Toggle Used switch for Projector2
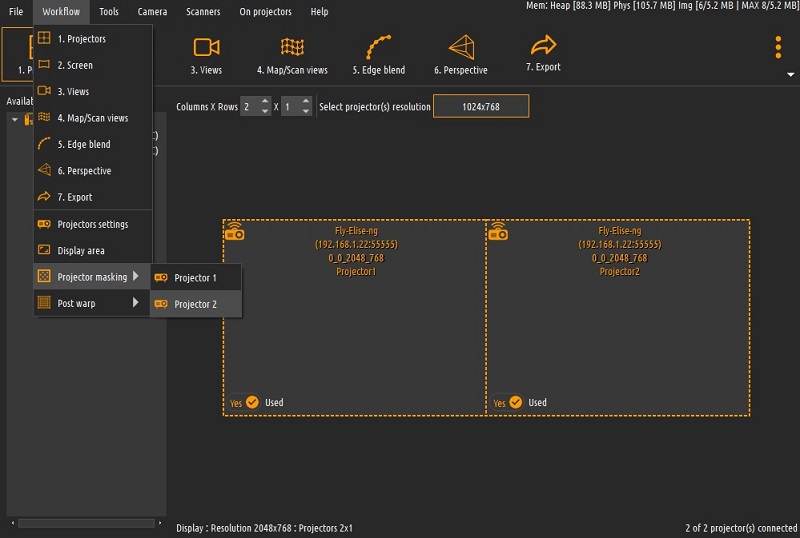The image size is (800, 538). 508,403
